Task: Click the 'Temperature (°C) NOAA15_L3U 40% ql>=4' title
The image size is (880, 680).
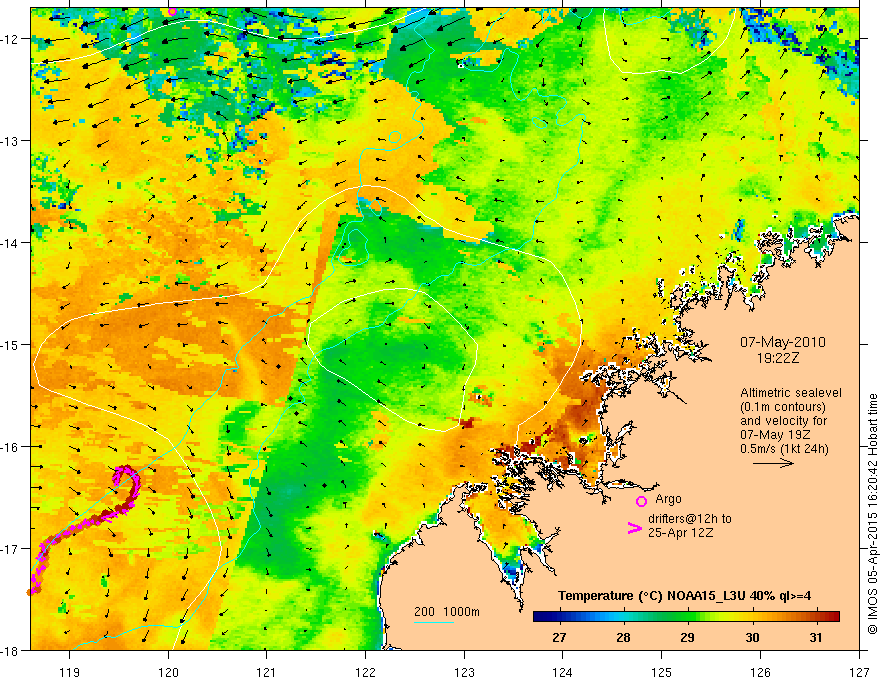Action: click(x=685, y=596)
